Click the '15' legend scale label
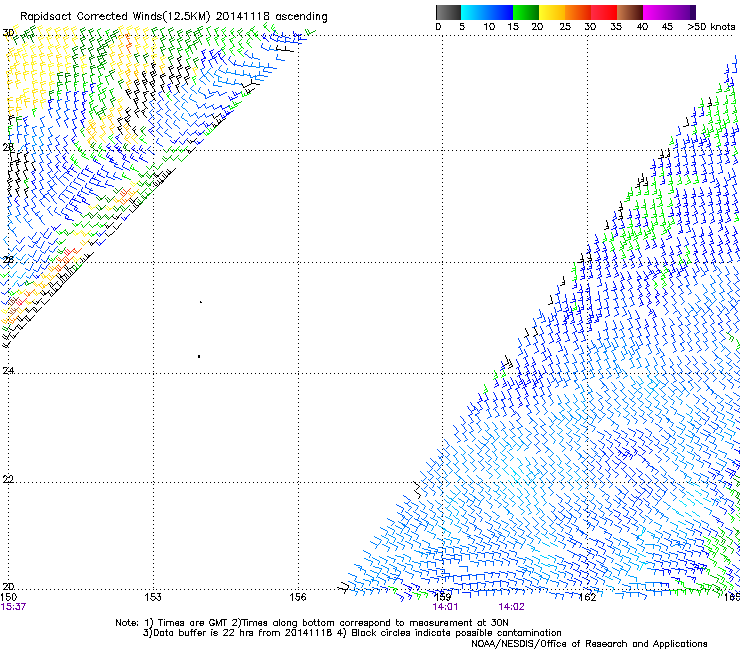 (x=513, y=27)
